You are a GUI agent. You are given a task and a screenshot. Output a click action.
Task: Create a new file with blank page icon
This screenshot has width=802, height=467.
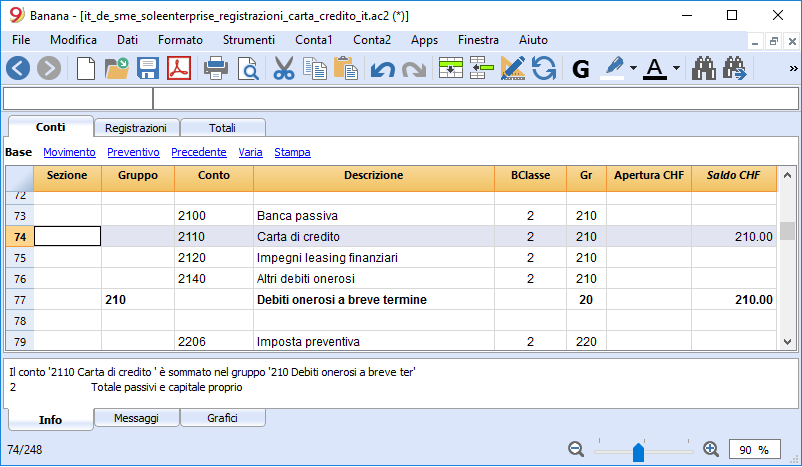point(87,68)
